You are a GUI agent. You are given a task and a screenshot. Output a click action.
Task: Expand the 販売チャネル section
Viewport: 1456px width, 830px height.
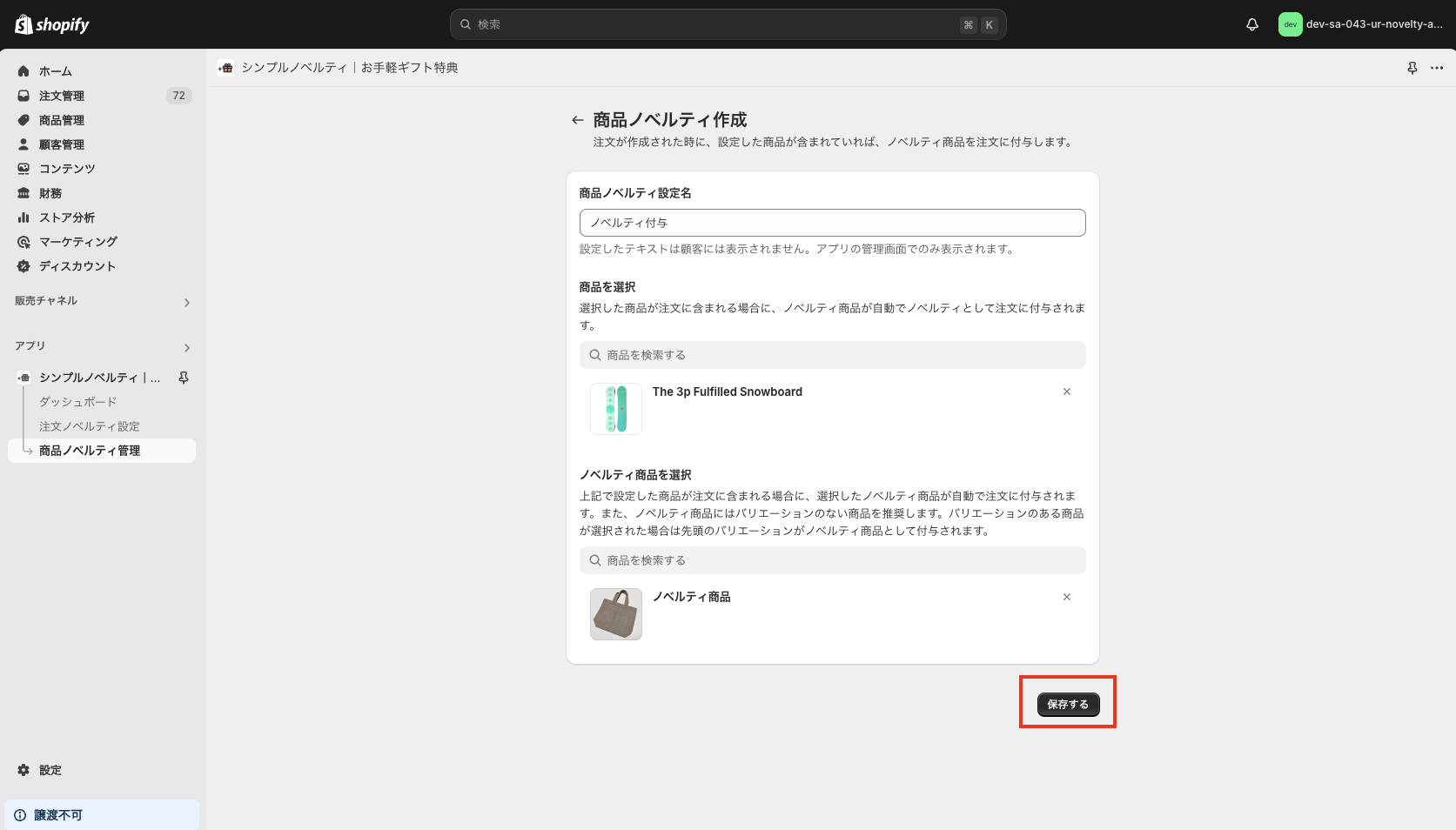[186, 302]
